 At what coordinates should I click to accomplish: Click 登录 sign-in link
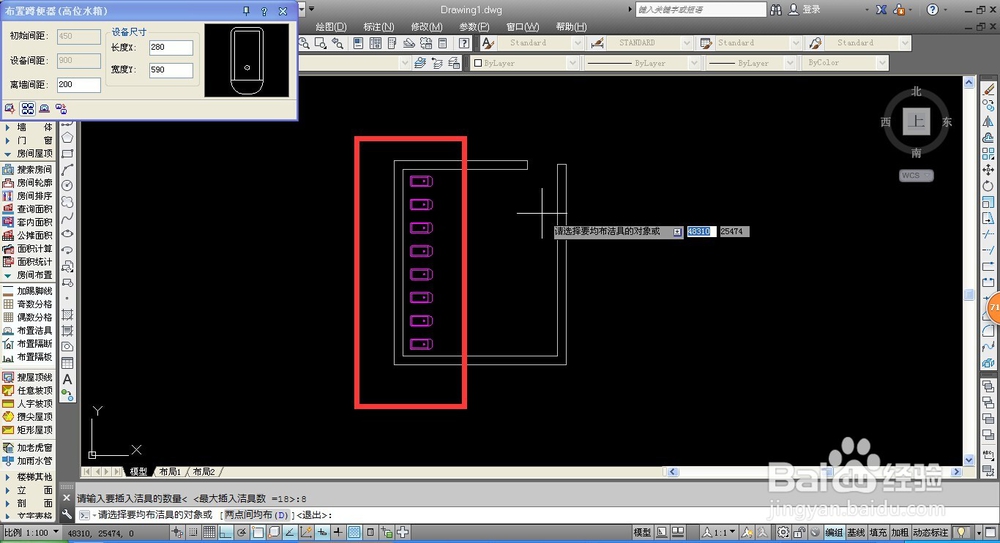pyautogui.click(x=811, y=10)
